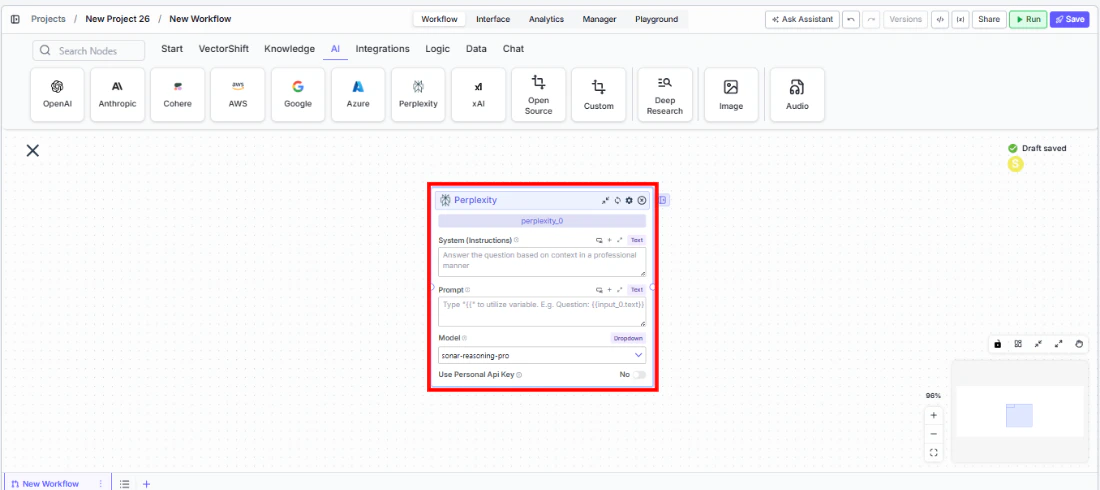Click the minimap preview
This screenshot has width=1100, height=490.
(x=1020, y=411)
